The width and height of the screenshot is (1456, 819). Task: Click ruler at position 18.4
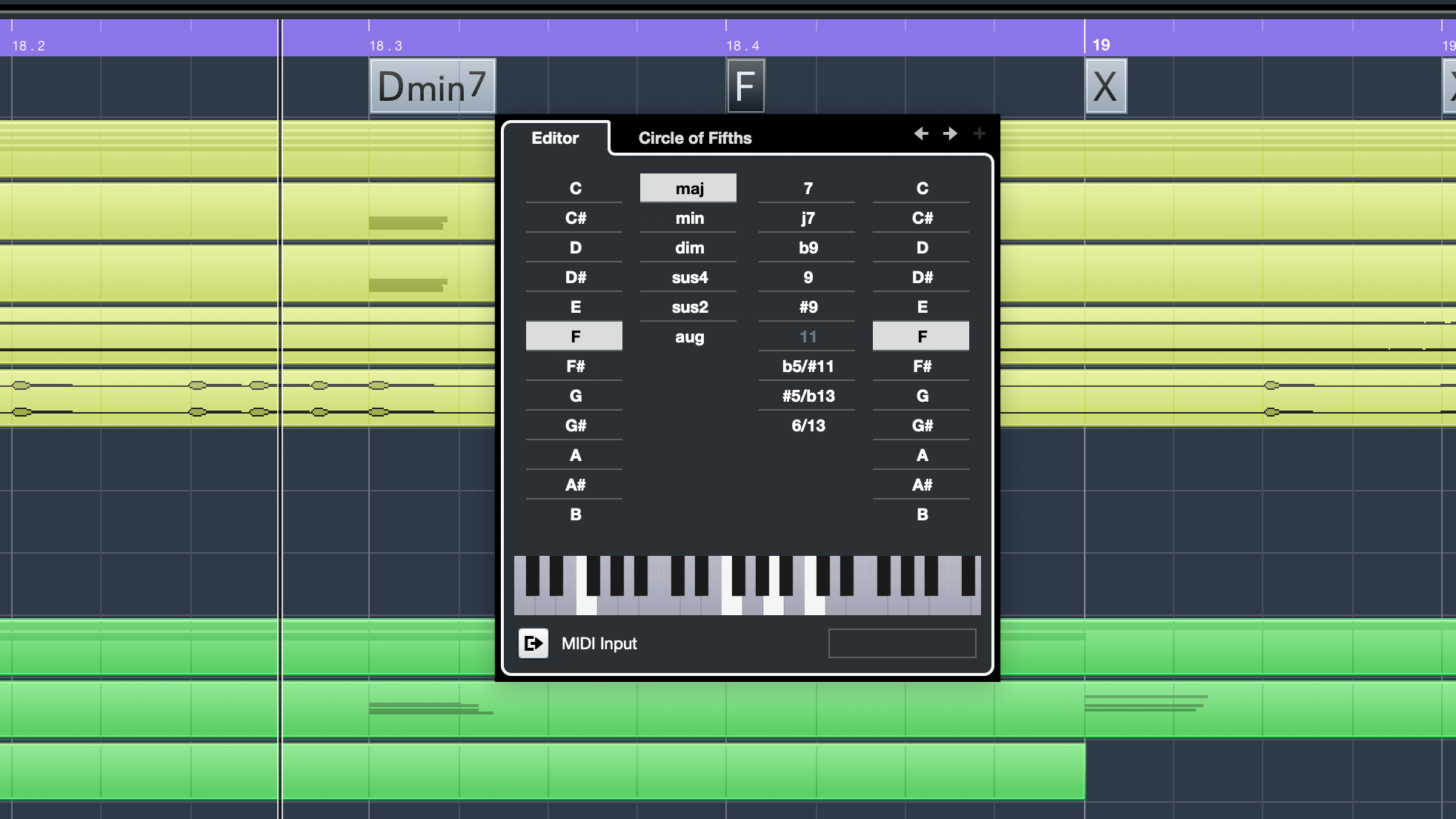click(742, 45)
